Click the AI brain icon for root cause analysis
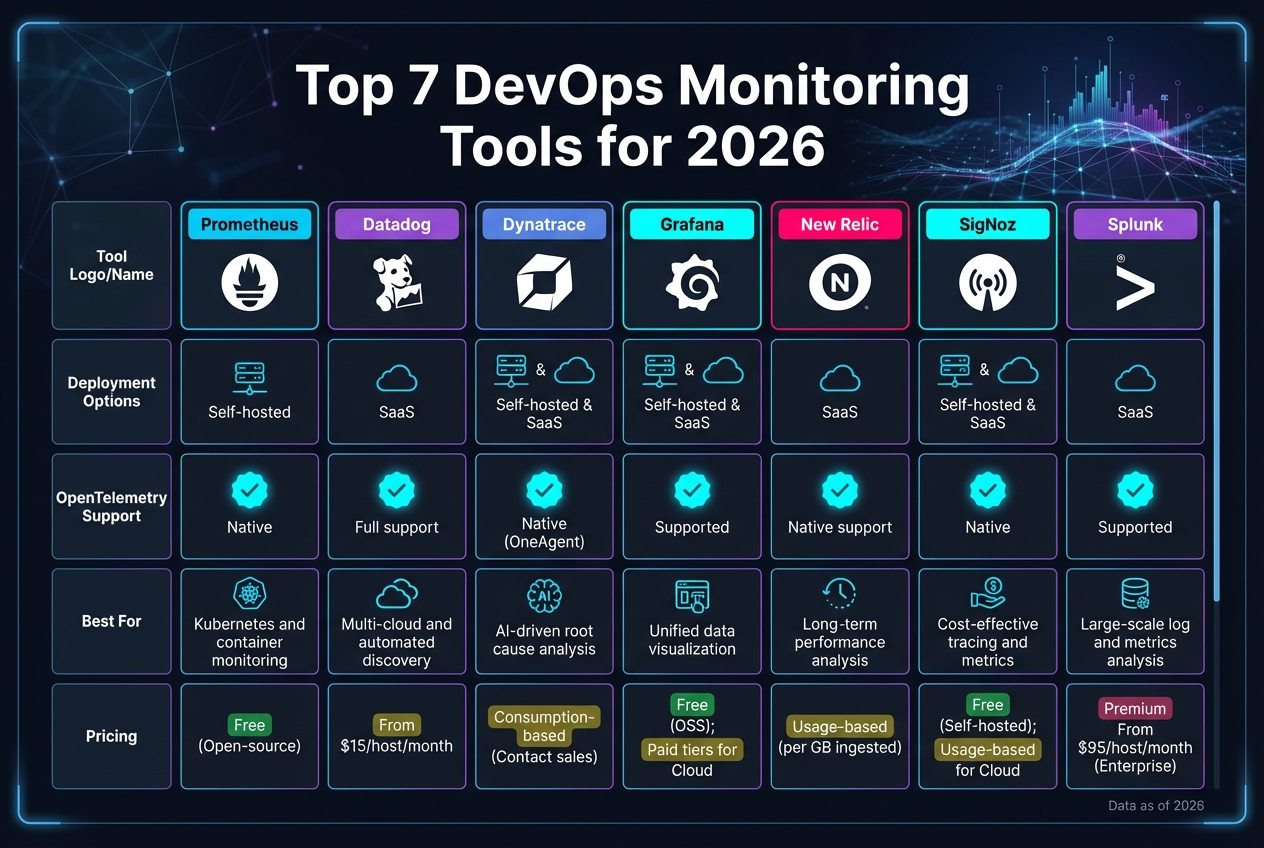The height and width of the screenshot is (848, 1264). (x=544, y=594)
